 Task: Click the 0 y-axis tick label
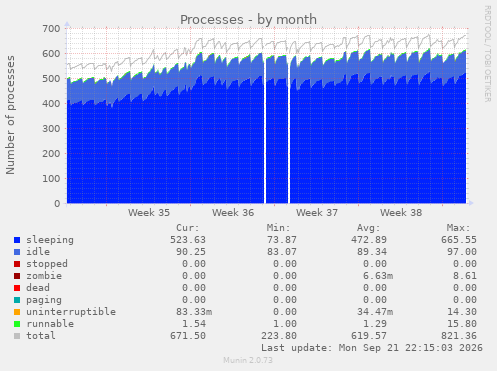pos(57,204)
